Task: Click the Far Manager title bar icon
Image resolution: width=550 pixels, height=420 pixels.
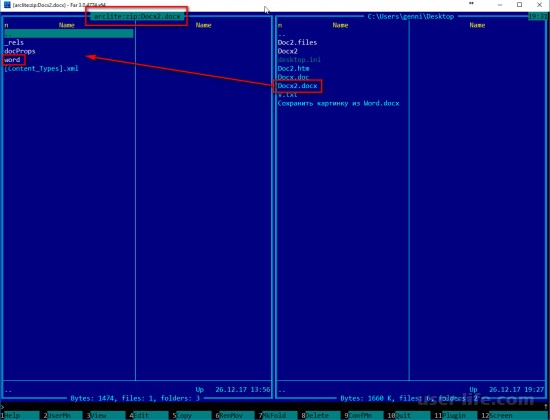Action: (7, 4)
